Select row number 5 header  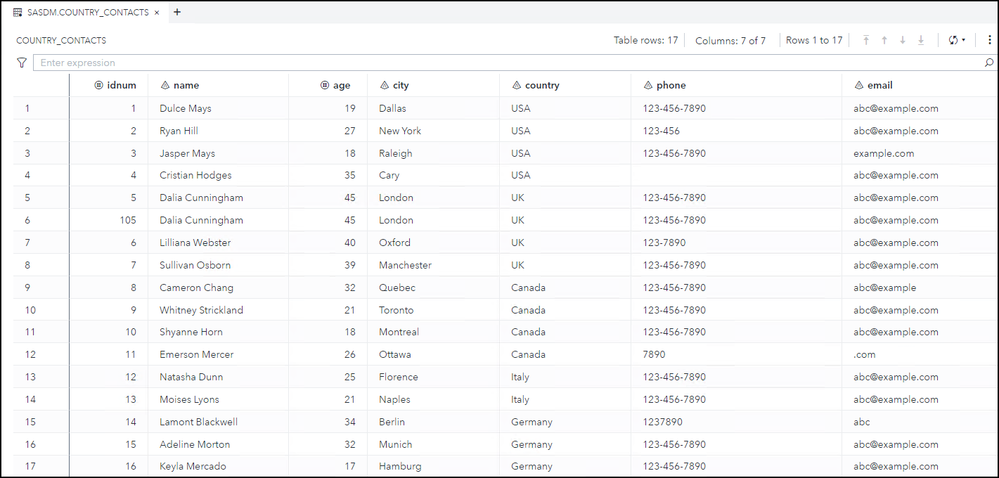28,198
